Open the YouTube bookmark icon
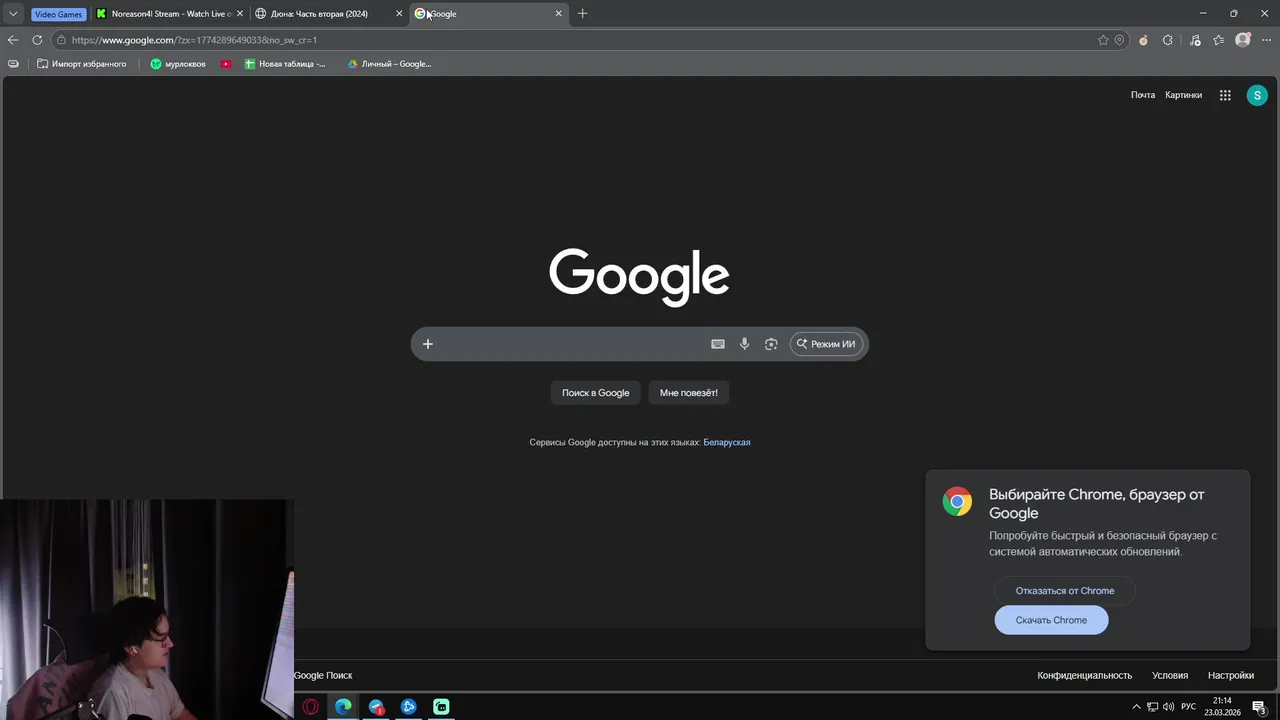 pyautogui.click(x=226, y=64)
